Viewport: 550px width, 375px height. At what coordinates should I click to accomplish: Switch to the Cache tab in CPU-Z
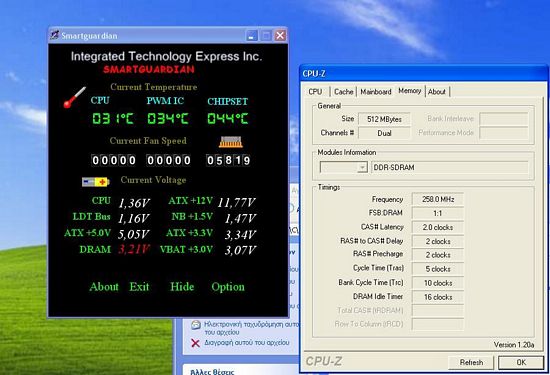(x=343, y=92)
